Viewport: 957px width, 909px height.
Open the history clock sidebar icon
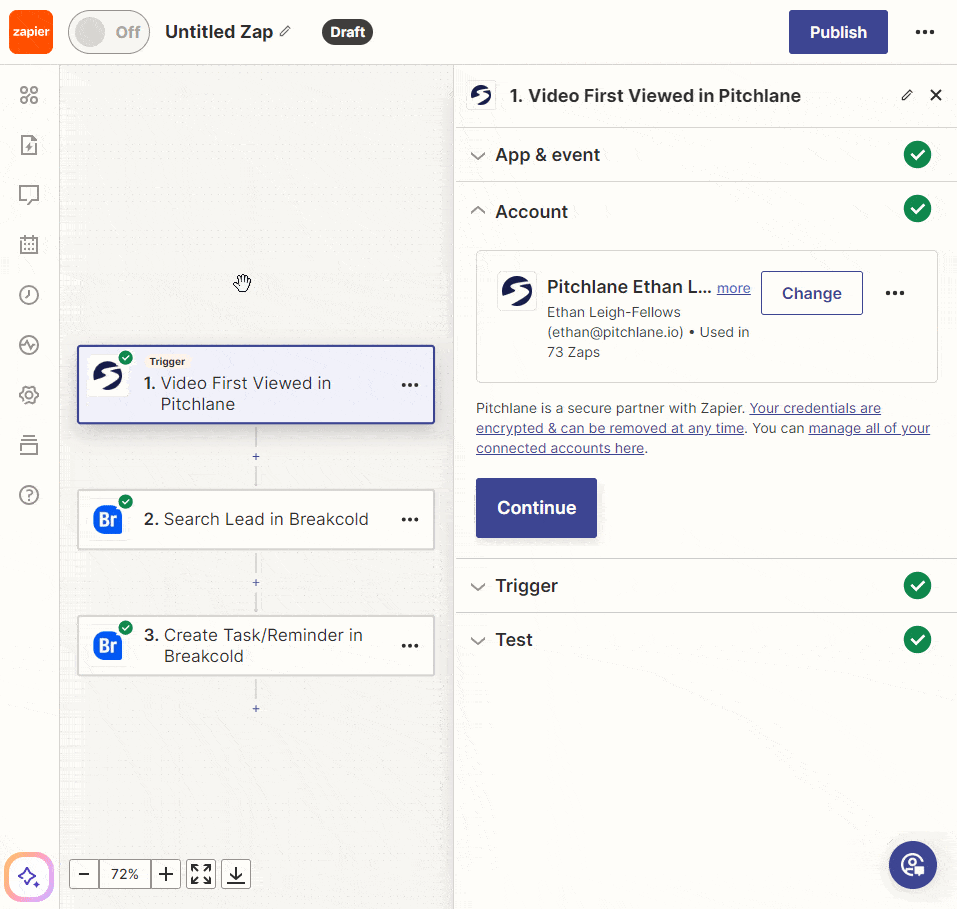tap(29, 295)
